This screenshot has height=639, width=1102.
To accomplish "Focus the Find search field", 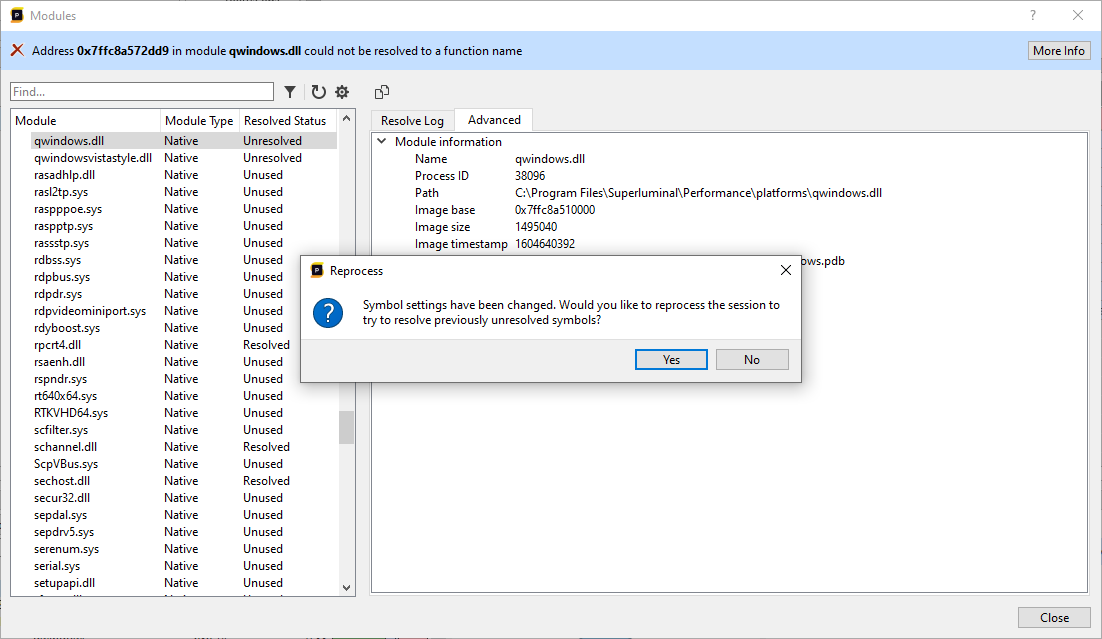I will pos(141,92).
